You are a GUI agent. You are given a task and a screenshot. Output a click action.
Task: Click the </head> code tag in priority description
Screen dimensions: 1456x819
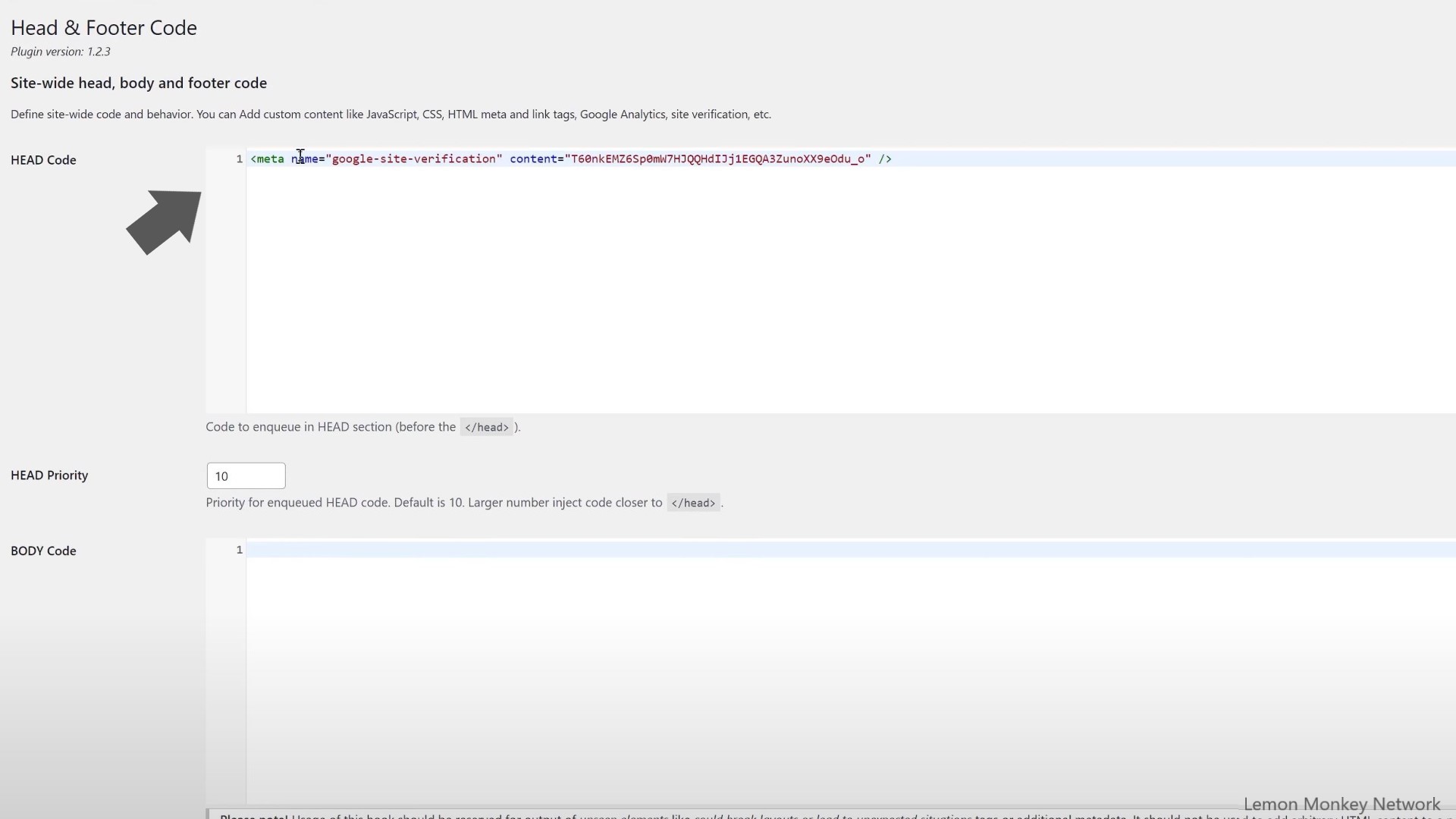[693, 503]
